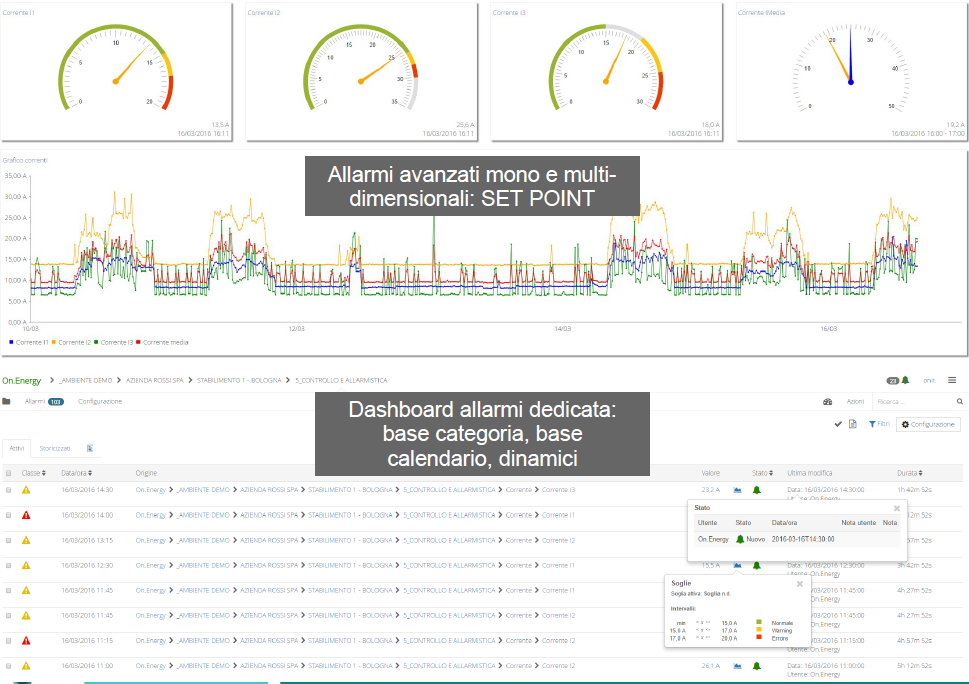Click the Nuovo bell icon in Stato popup
The width and height of the screenshot is (969, 684).
(740, 539)
